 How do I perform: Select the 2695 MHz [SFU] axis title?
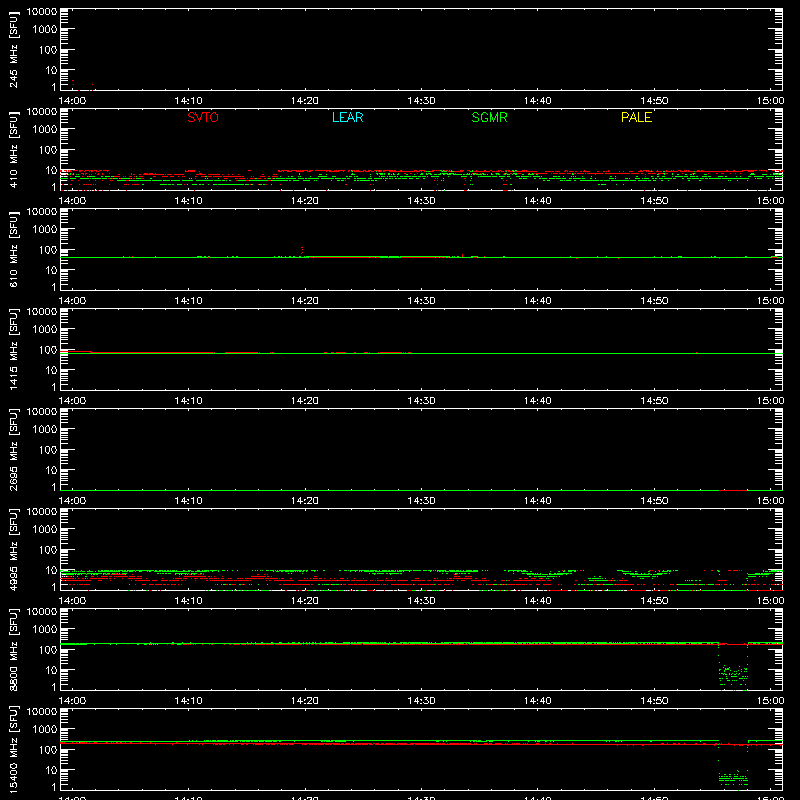pyautogui.click(x=13, y=449)
